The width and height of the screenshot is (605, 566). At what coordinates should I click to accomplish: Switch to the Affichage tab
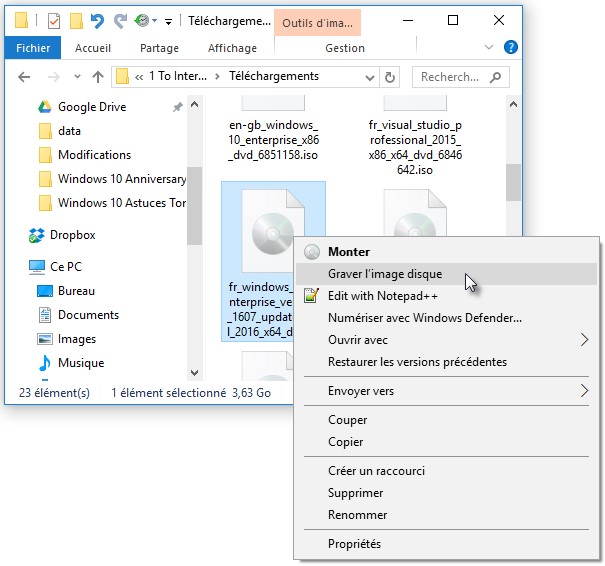[x=232, y=48]
